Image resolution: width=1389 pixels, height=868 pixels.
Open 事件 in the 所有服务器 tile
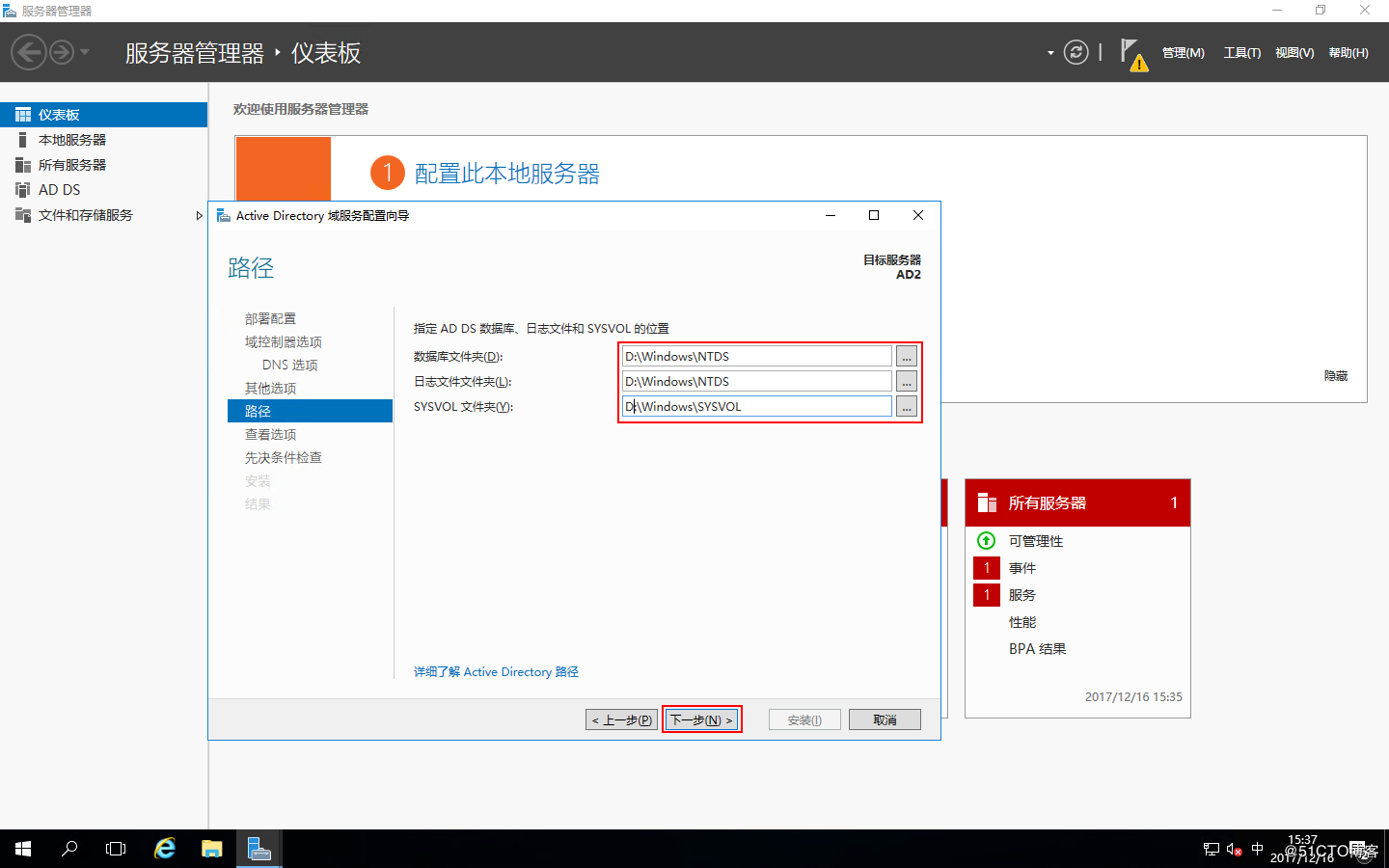point(1022,568)
